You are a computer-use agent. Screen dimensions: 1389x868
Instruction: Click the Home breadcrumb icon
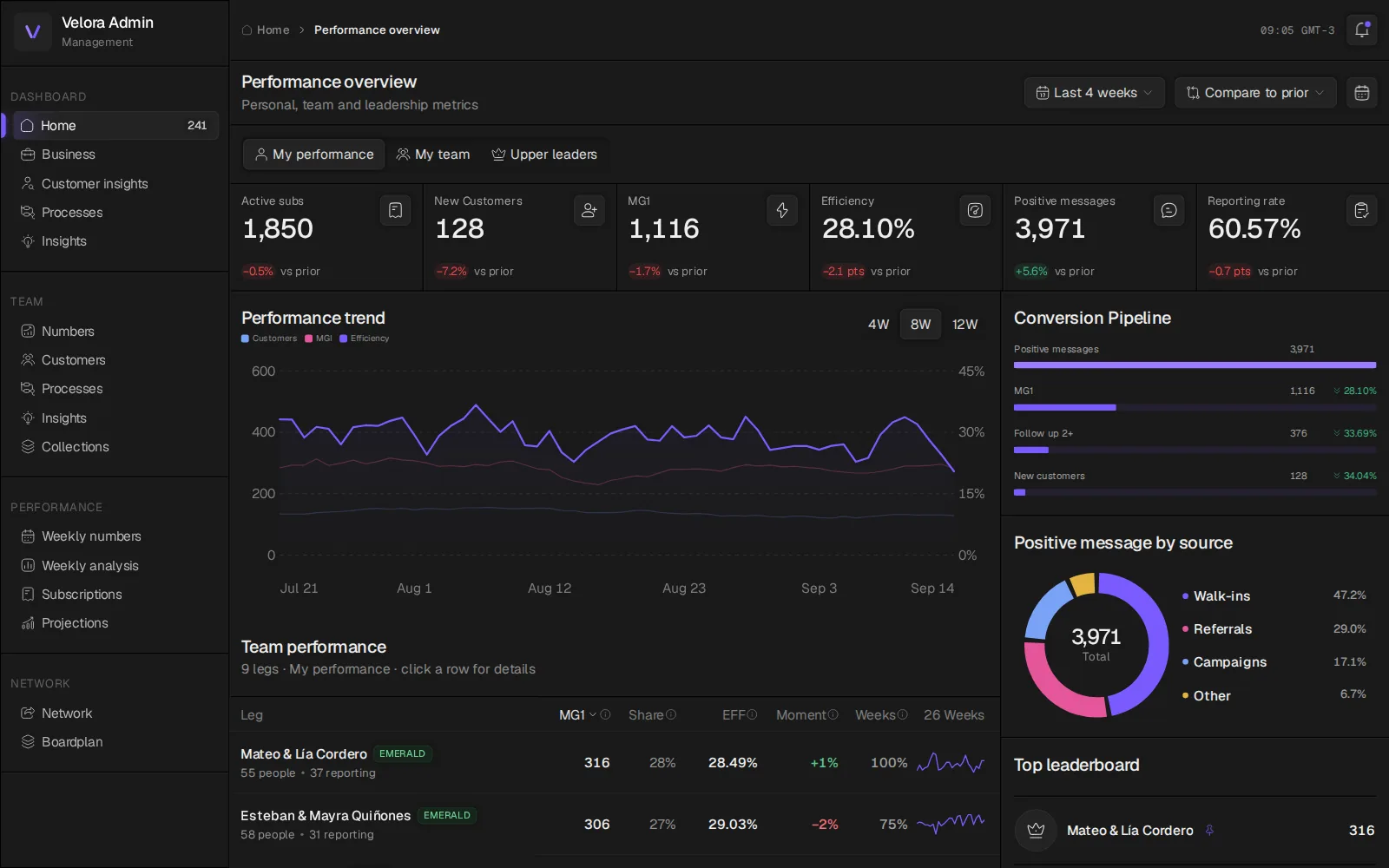(x=247, y=30)
